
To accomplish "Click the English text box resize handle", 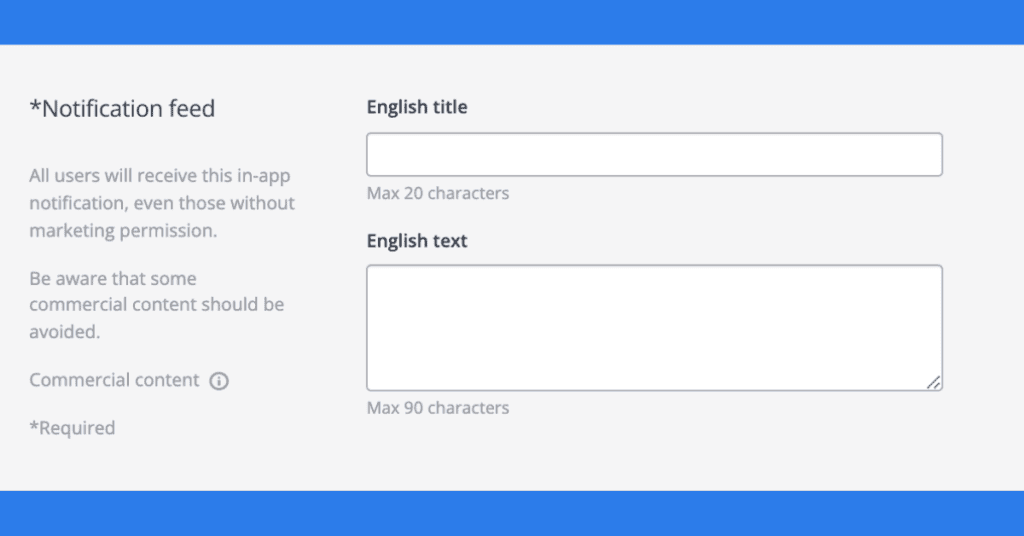I will tap(933, 382).
